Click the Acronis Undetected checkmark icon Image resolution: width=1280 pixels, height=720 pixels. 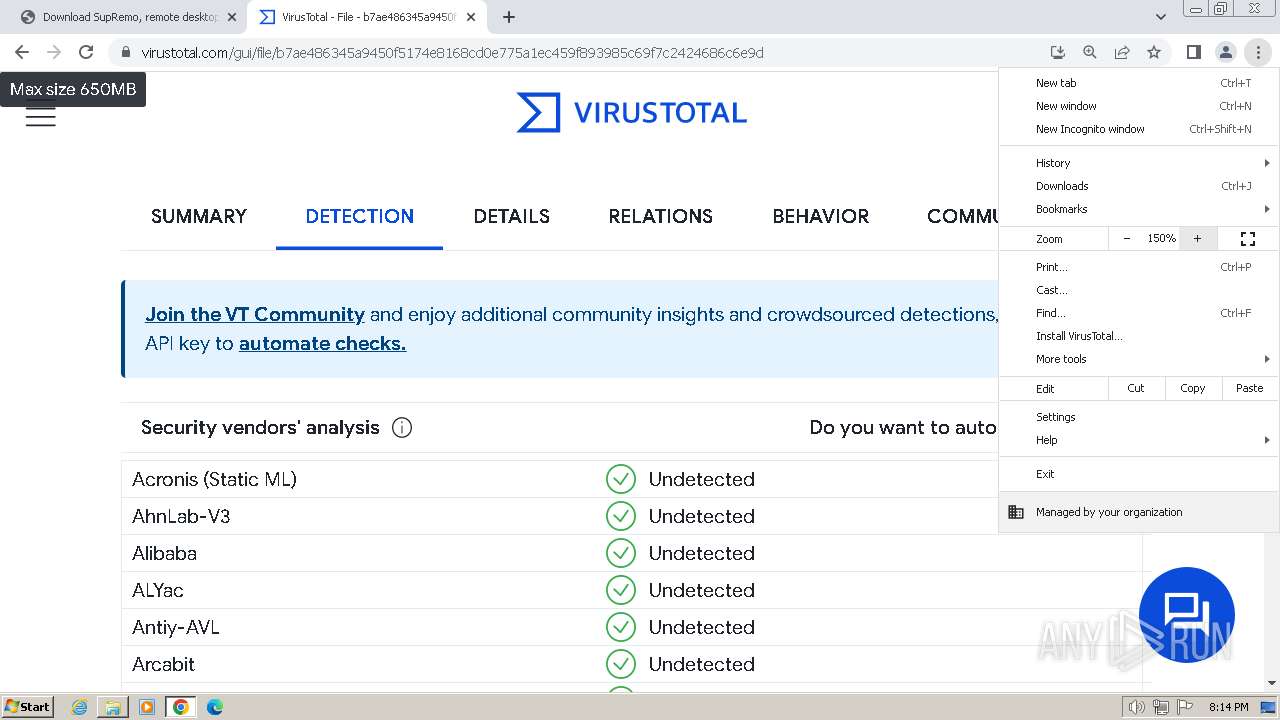[621, 479]
